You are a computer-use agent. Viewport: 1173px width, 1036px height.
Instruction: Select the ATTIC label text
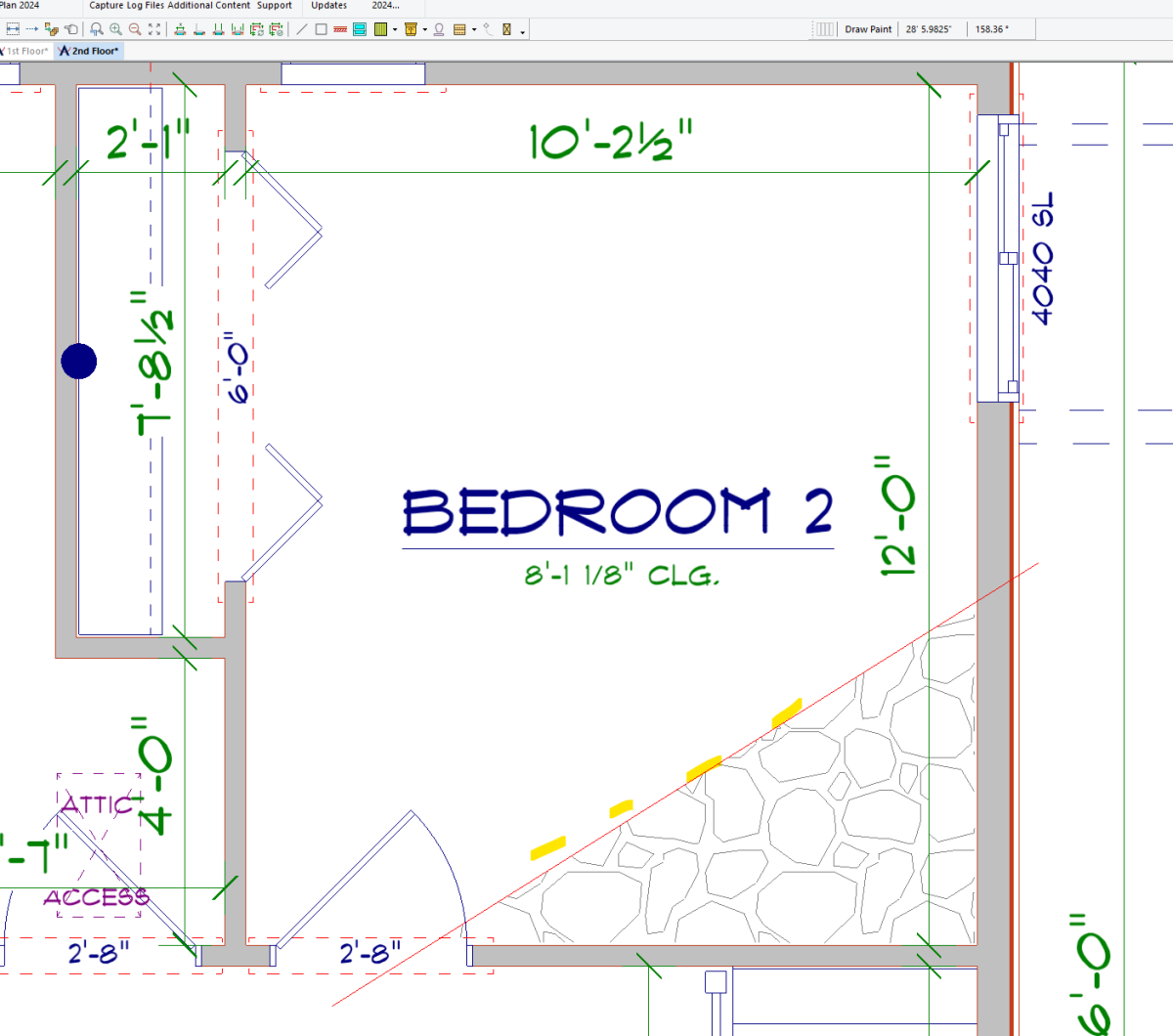tap(96, 804)
